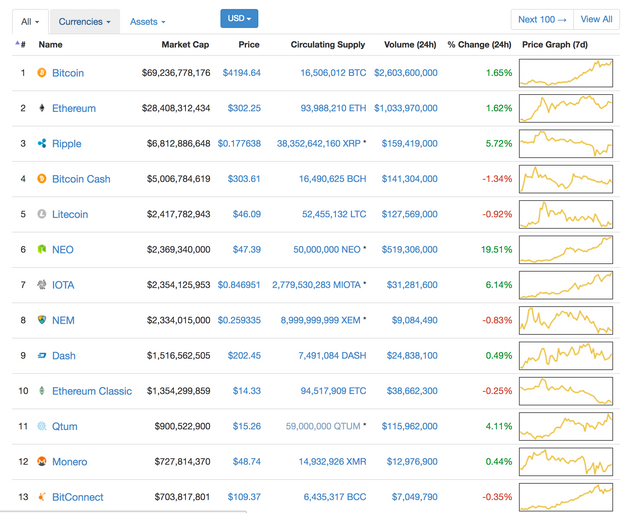Go to Next 100 listings
640x513 pixels.
point(542,19)
